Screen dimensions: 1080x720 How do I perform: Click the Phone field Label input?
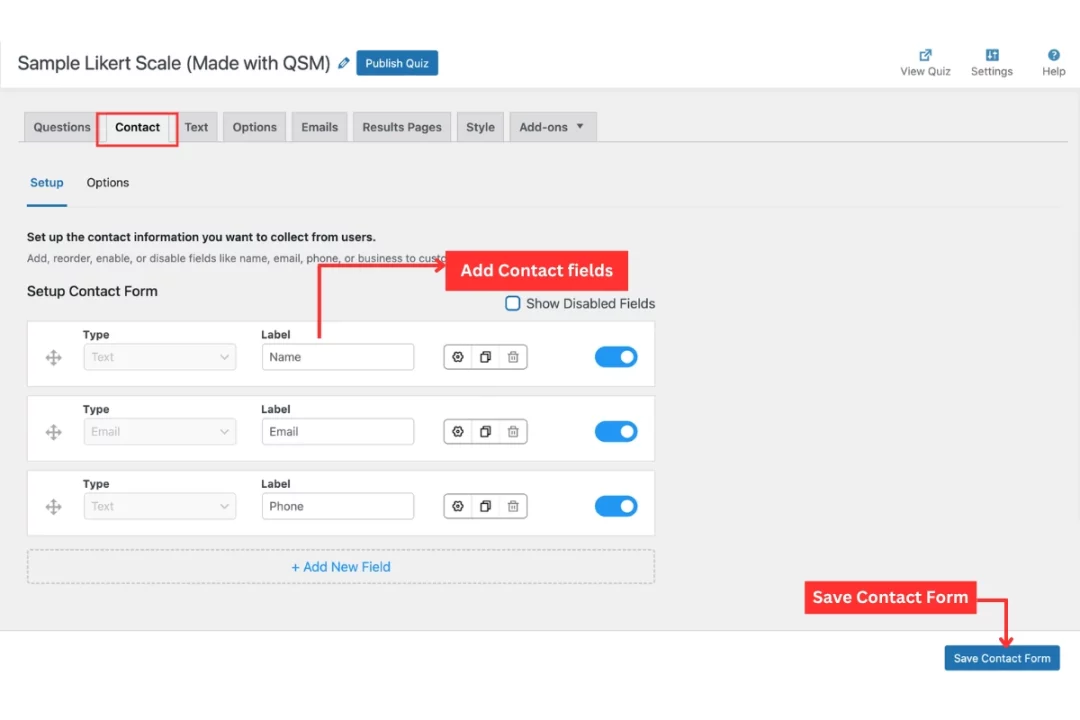pyautogui.click(x=337, y=506)
